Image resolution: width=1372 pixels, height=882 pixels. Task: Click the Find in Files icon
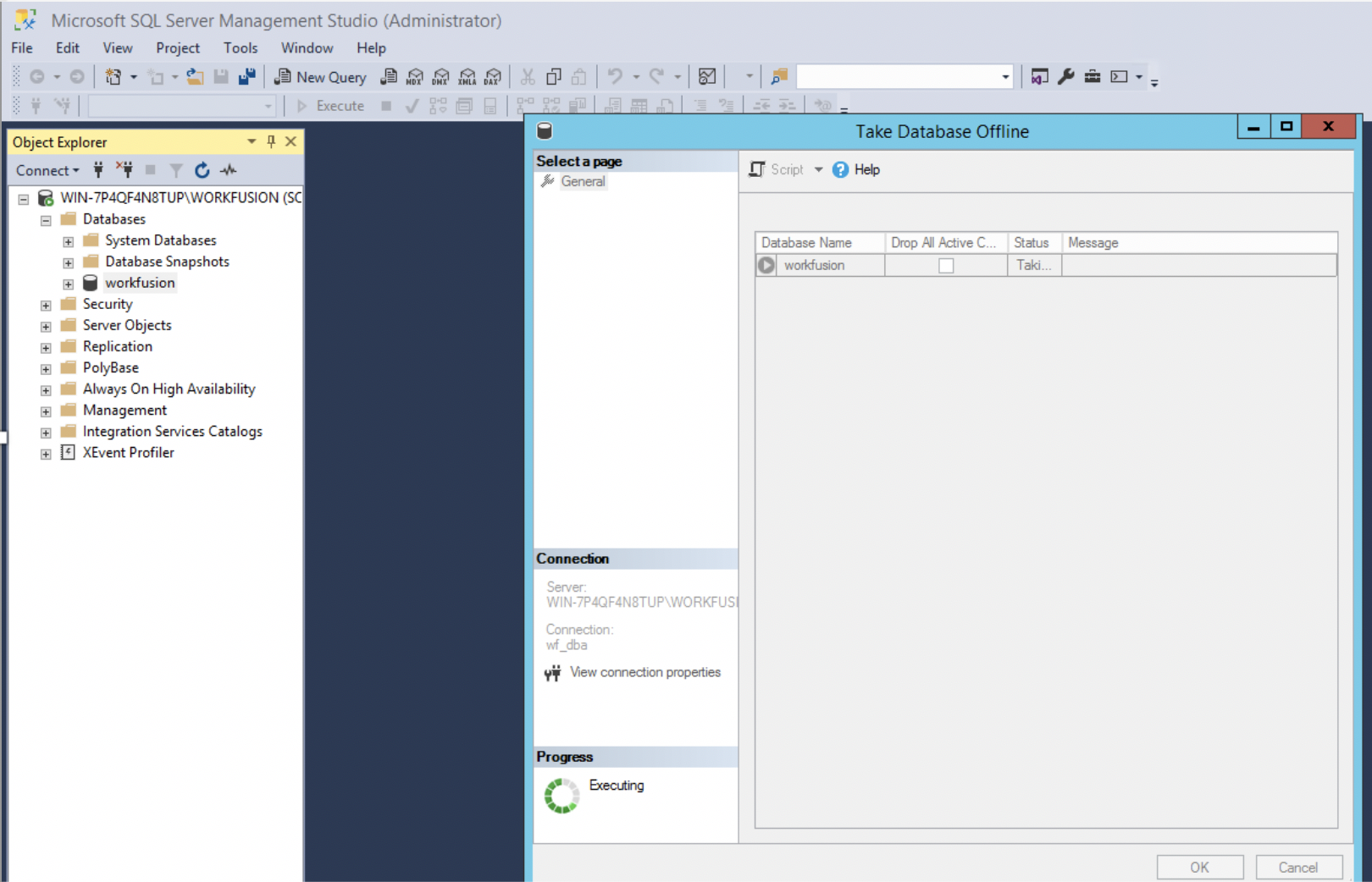coord(779,77)
